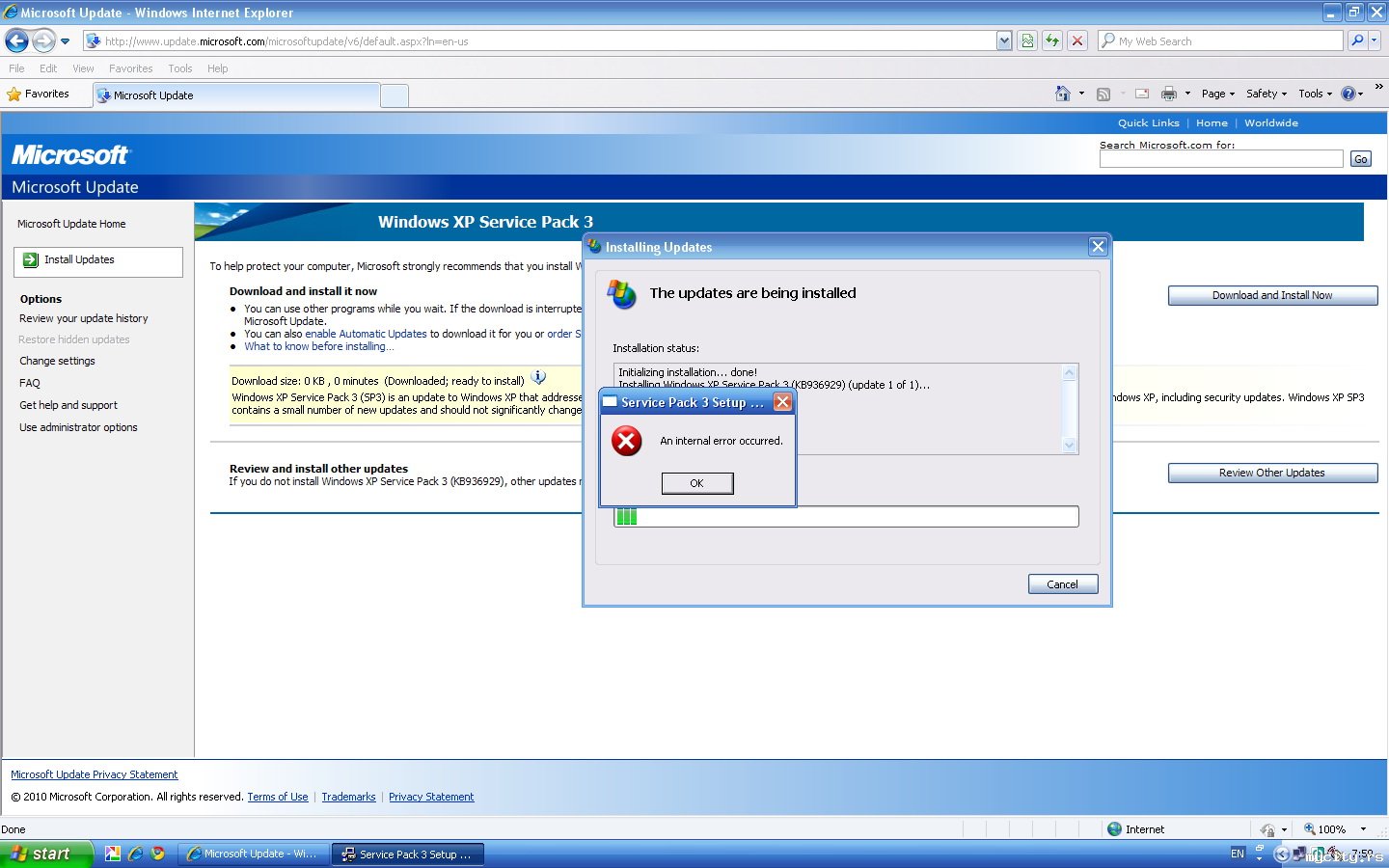Open Review your update history link

pyautogui.click(x=84, y=318)
